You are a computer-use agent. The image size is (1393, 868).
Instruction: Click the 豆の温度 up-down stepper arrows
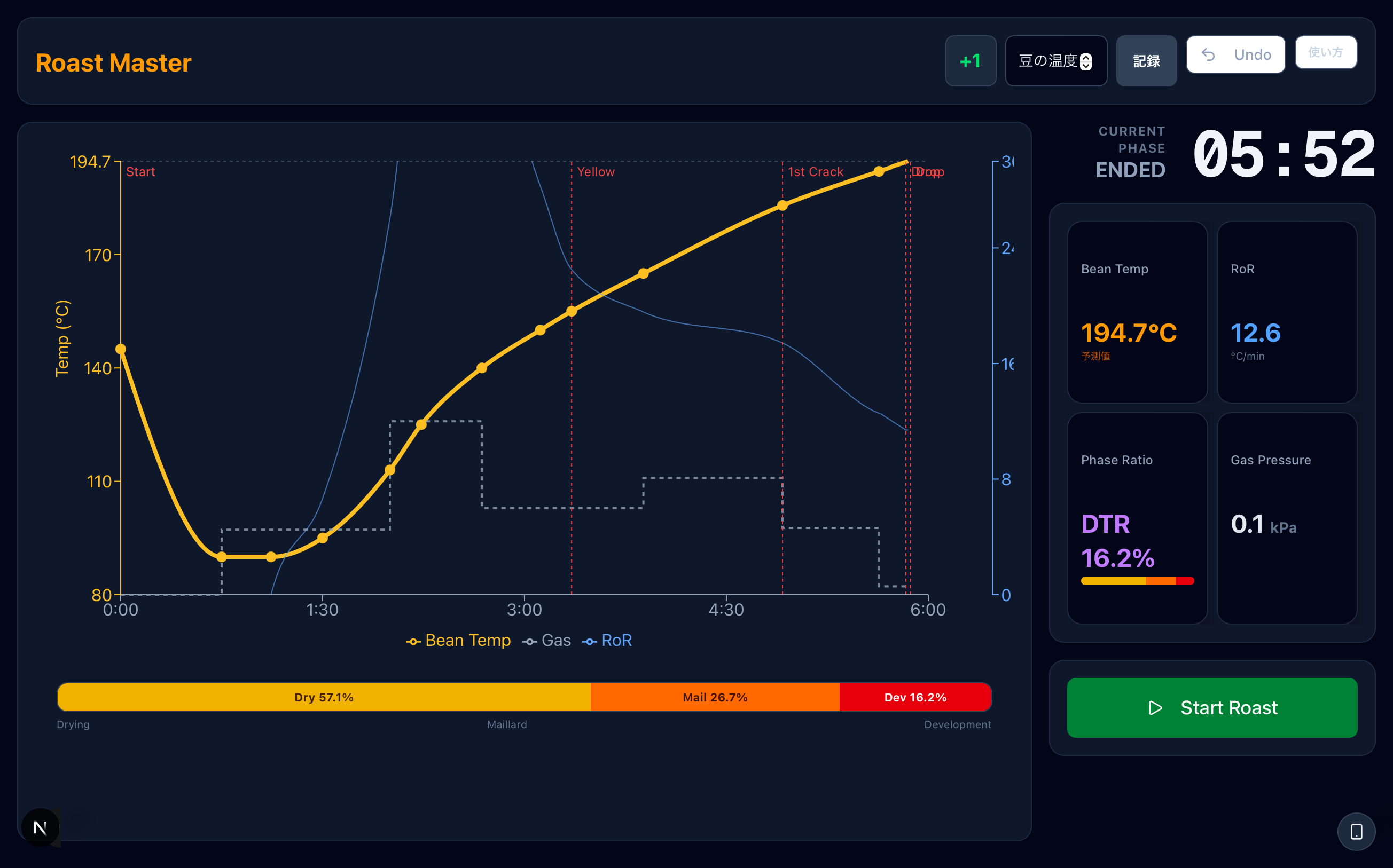pos(1086,61)
